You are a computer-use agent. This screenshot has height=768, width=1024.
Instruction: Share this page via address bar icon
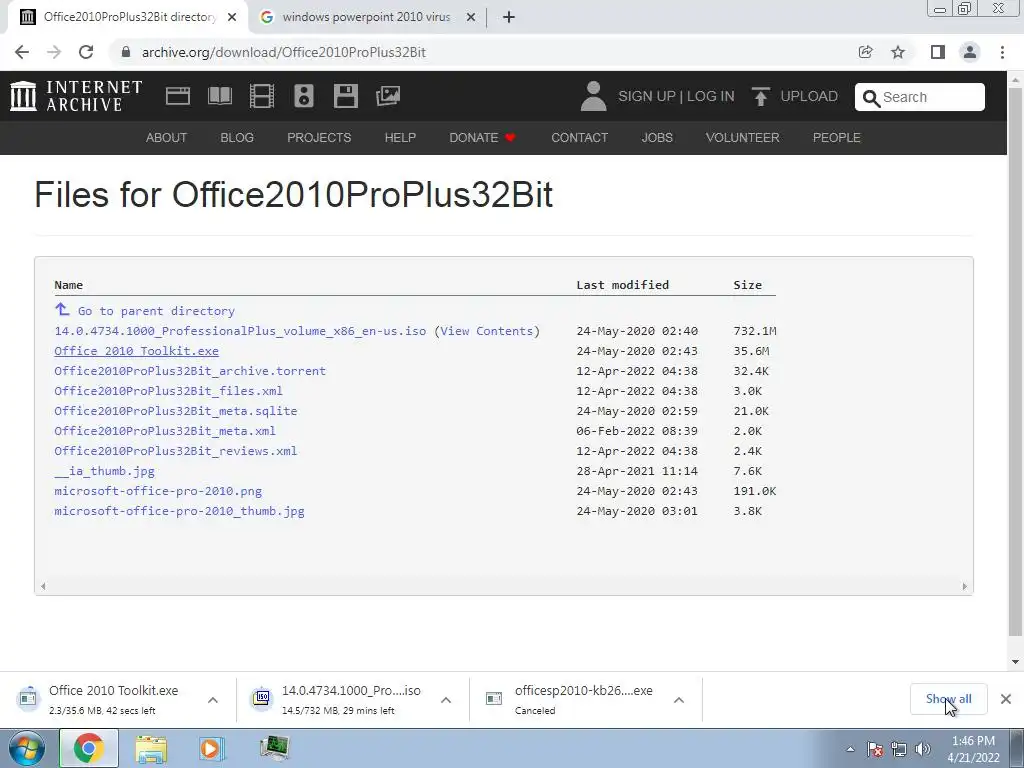click(x=865, y=52)
